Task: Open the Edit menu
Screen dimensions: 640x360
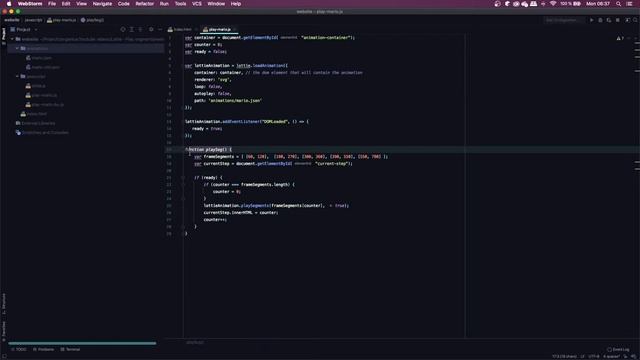Action: pos(66,4)
